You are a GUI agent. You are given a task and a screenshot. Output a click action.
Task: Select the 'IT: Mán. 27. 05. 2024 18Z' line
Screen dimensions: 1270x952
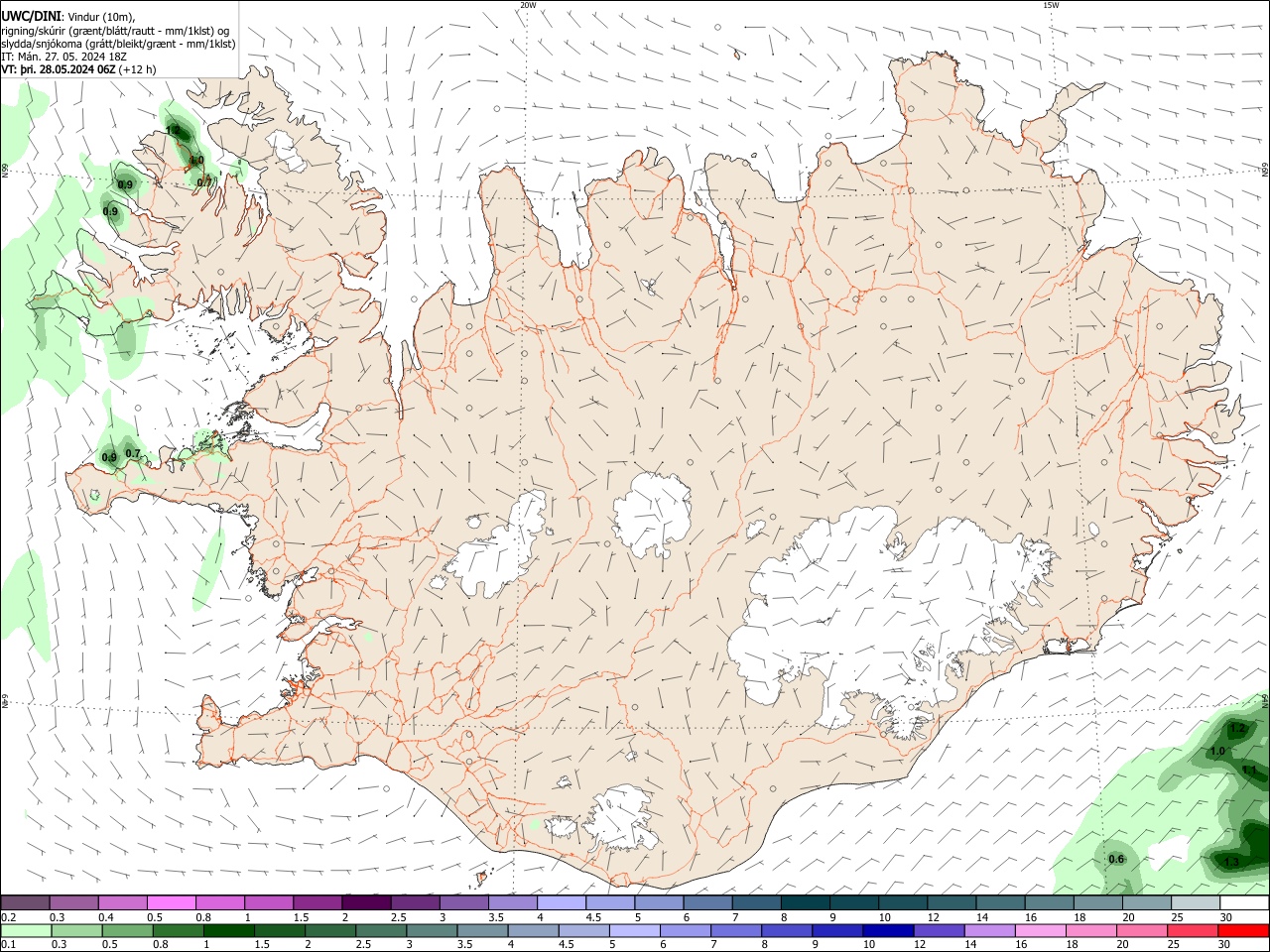[63, 57]
